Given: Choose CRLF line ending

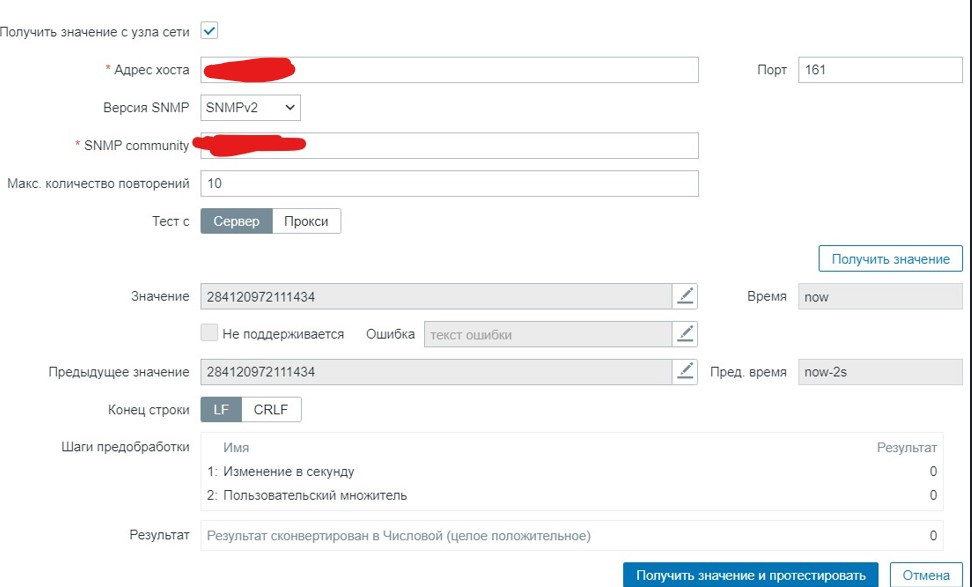Looking at the screenshot, I should pos(271,409).
